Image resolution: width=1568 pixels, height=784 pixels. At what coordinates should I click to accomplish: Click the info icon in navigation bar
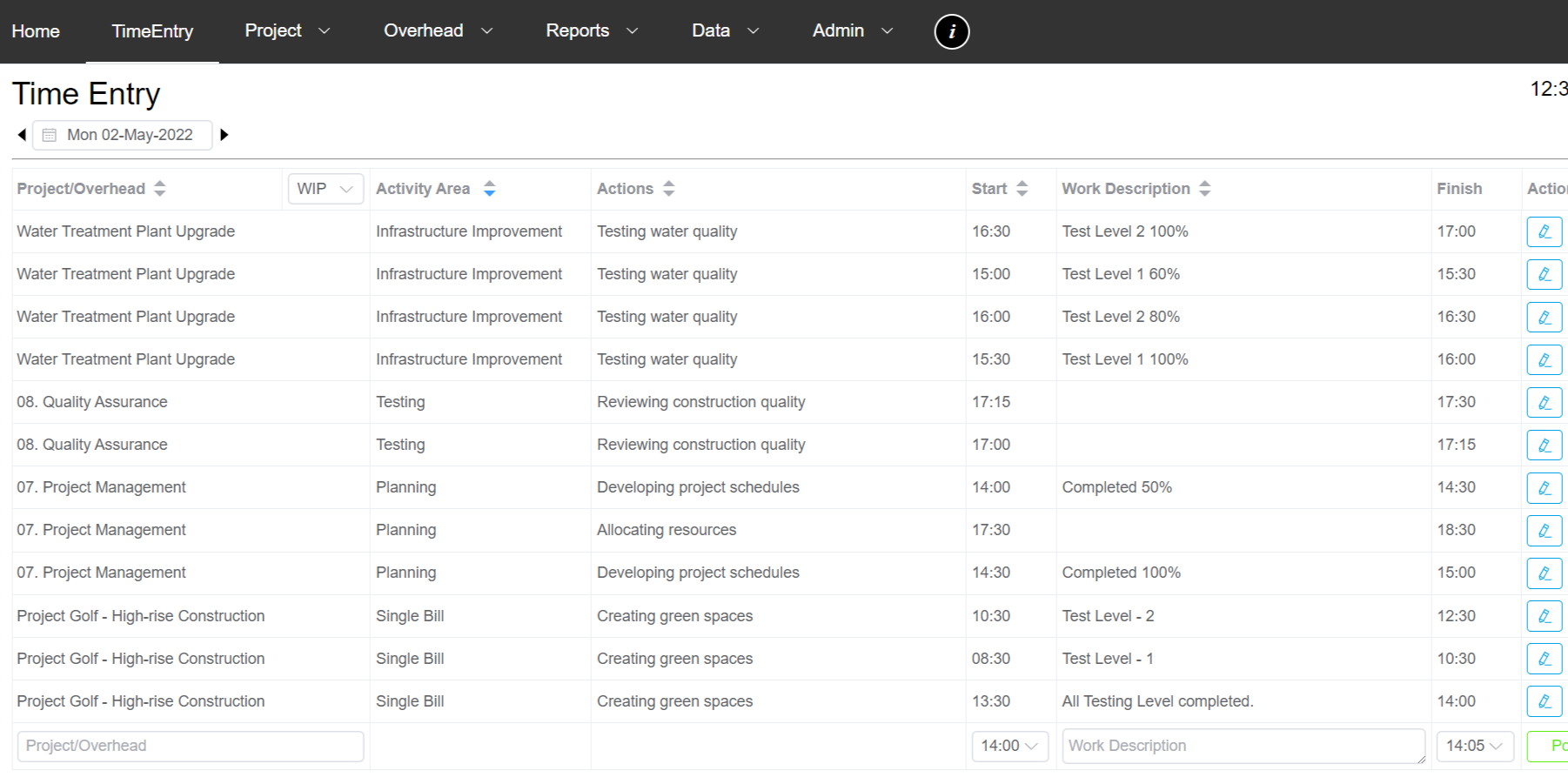(951, 32)
